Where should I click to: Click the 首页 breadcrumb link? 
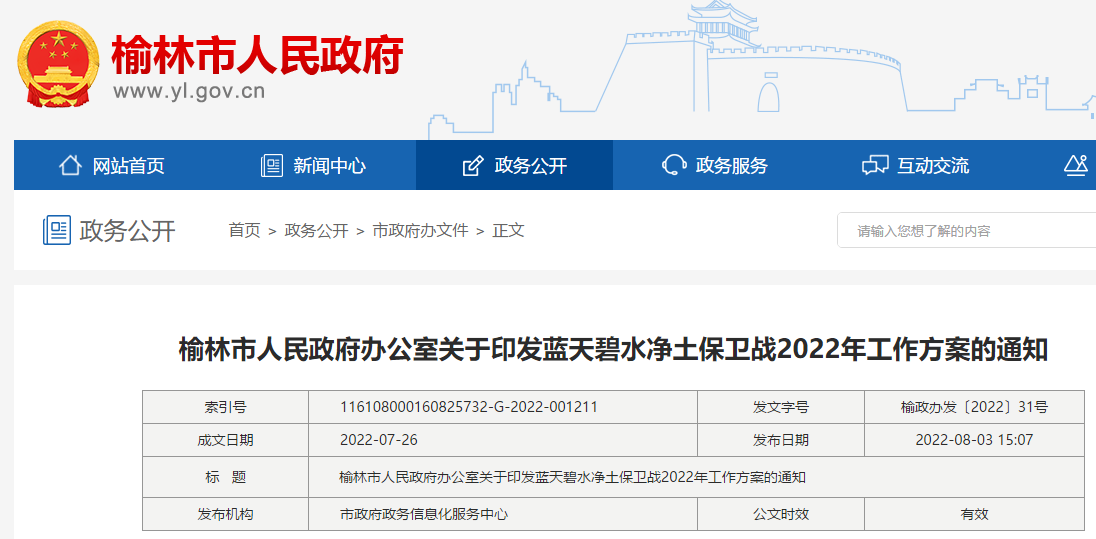pyautogui.click(x=245, y=230)
